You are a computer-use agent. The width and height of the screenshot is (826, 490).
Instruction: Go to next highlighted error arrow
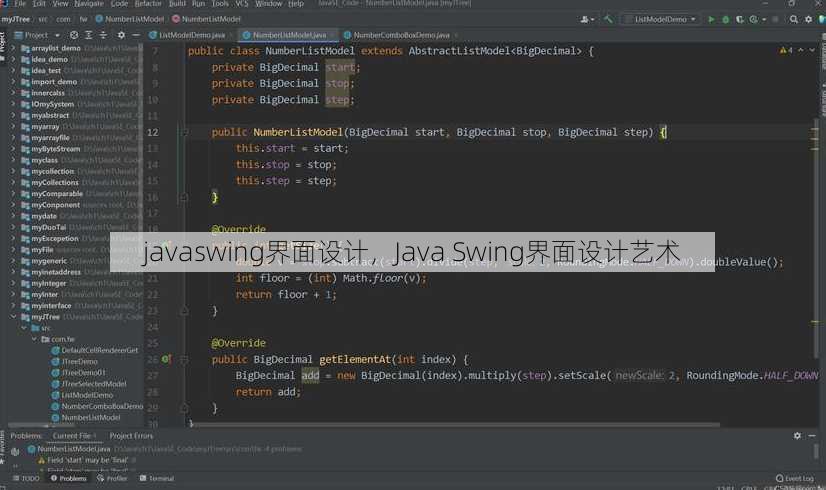(x=812, y=50)
